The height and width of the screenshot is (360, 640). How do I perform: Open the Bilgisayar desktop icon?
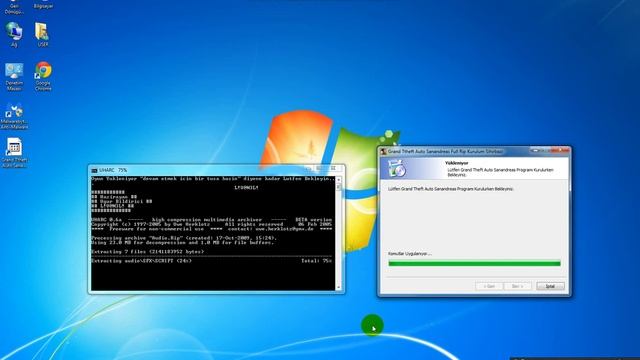point(43,4)
